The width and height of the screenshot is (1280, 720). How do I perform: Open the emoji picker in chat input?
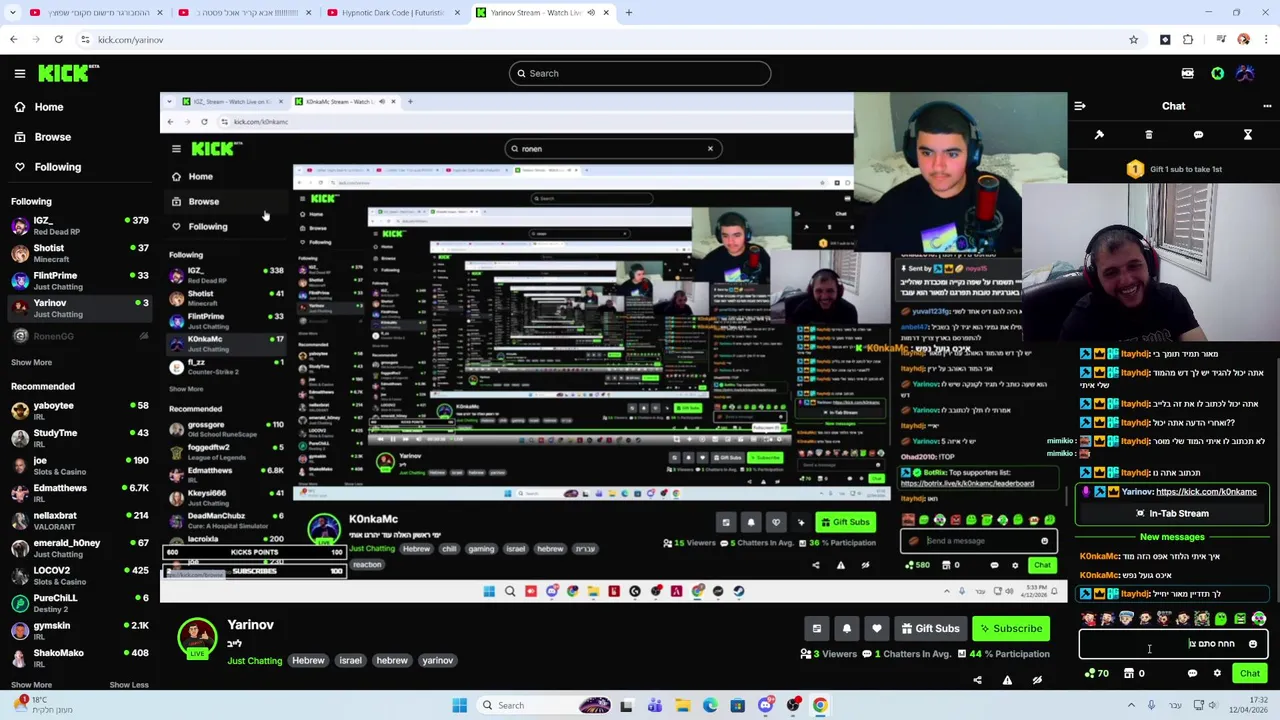(1252, 644)
